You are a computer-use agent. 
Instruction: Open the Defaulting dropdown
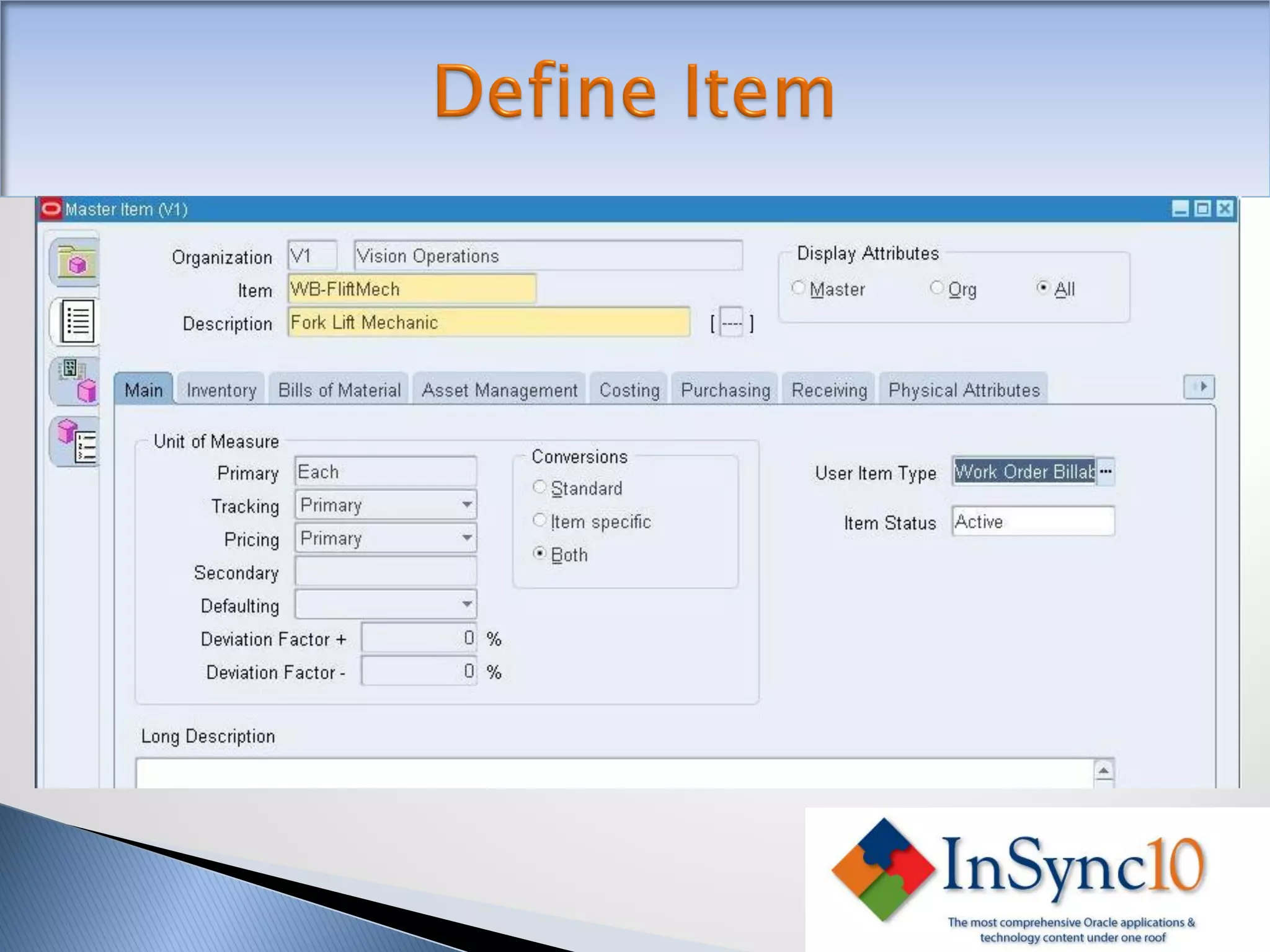[467, 604]
